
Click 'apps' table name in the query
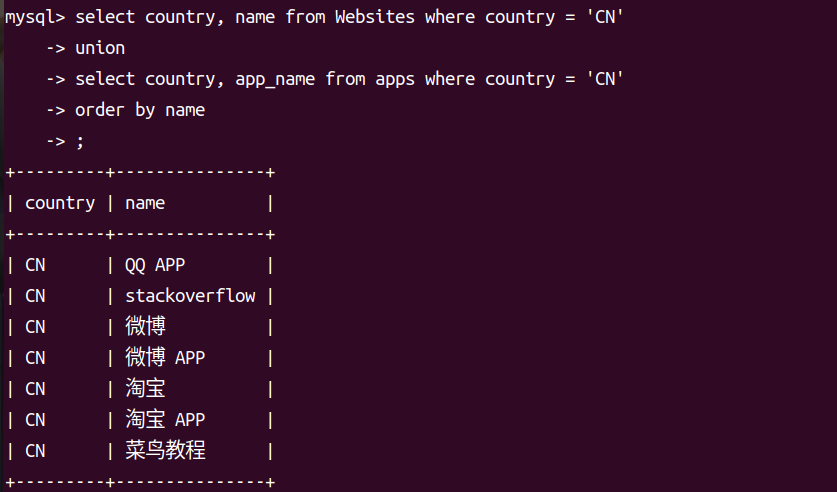pyautogui.click(x=395, y=80)
